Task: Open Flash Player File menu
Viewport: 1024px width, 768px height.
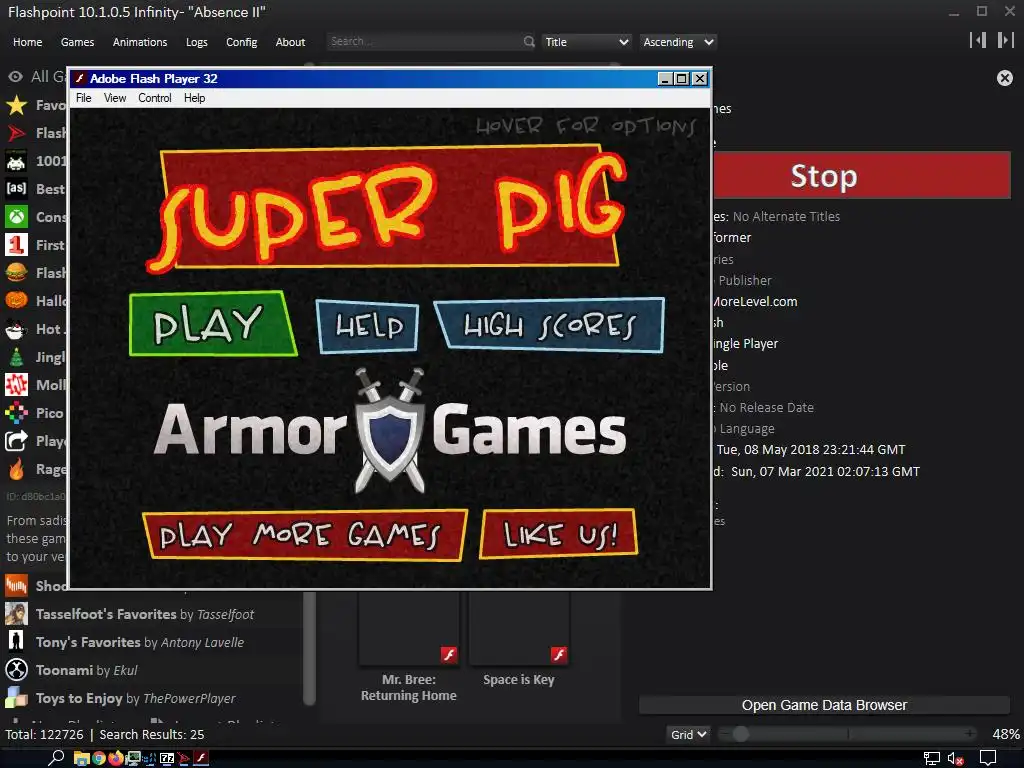Action: point(84,98)
